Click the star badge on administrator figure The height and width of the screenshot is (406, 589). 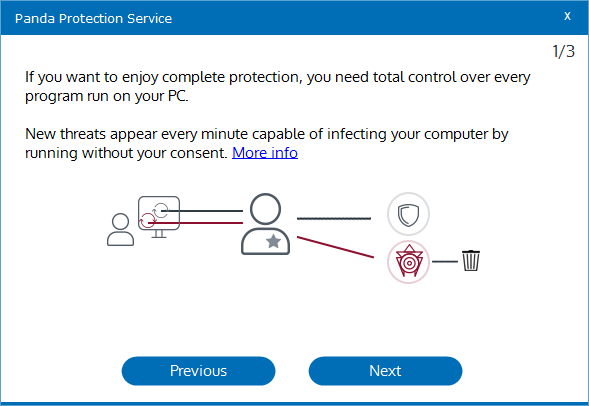tap(273, 241)
